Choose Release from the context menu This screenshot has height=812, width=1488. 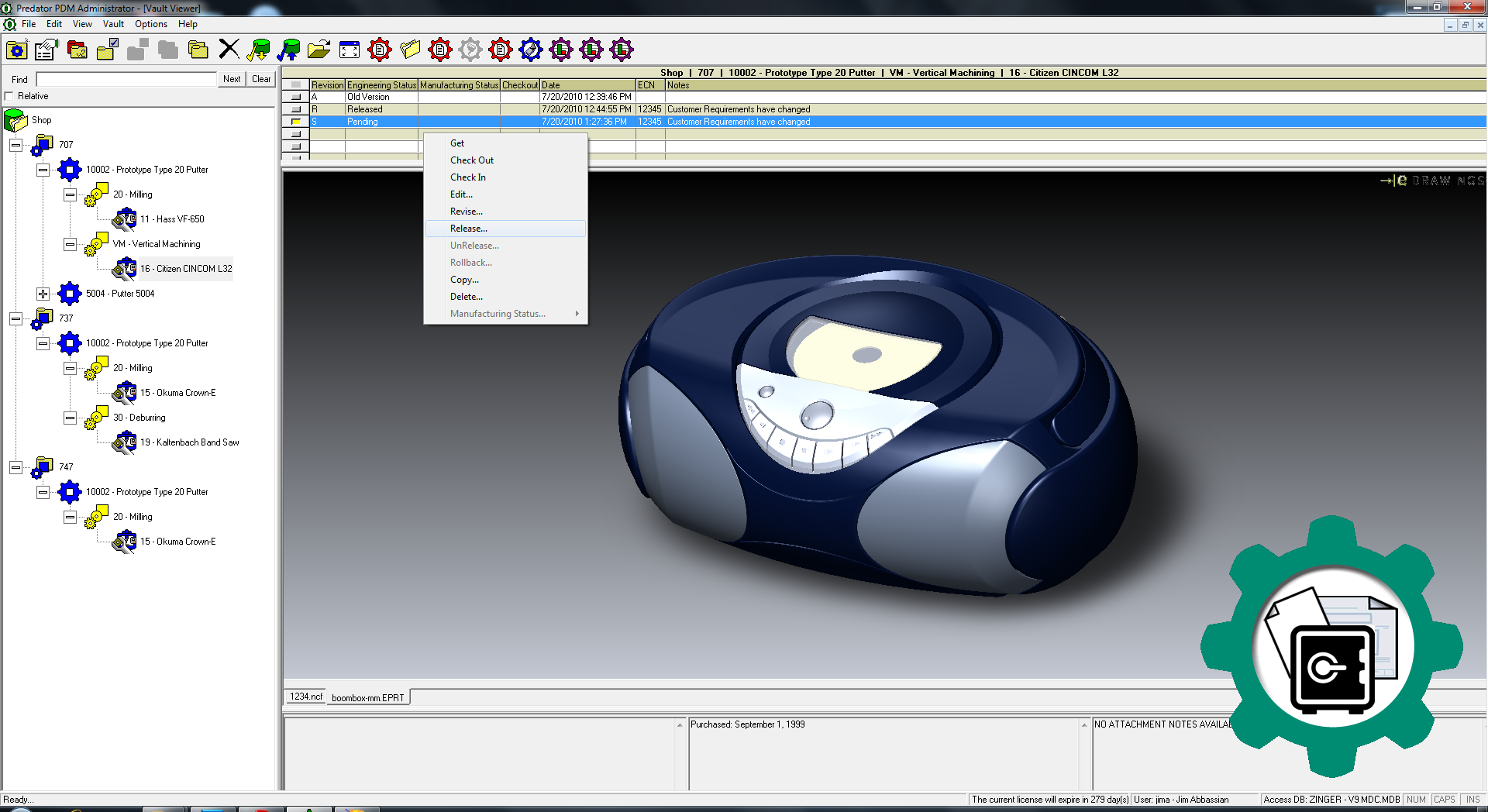467,229
